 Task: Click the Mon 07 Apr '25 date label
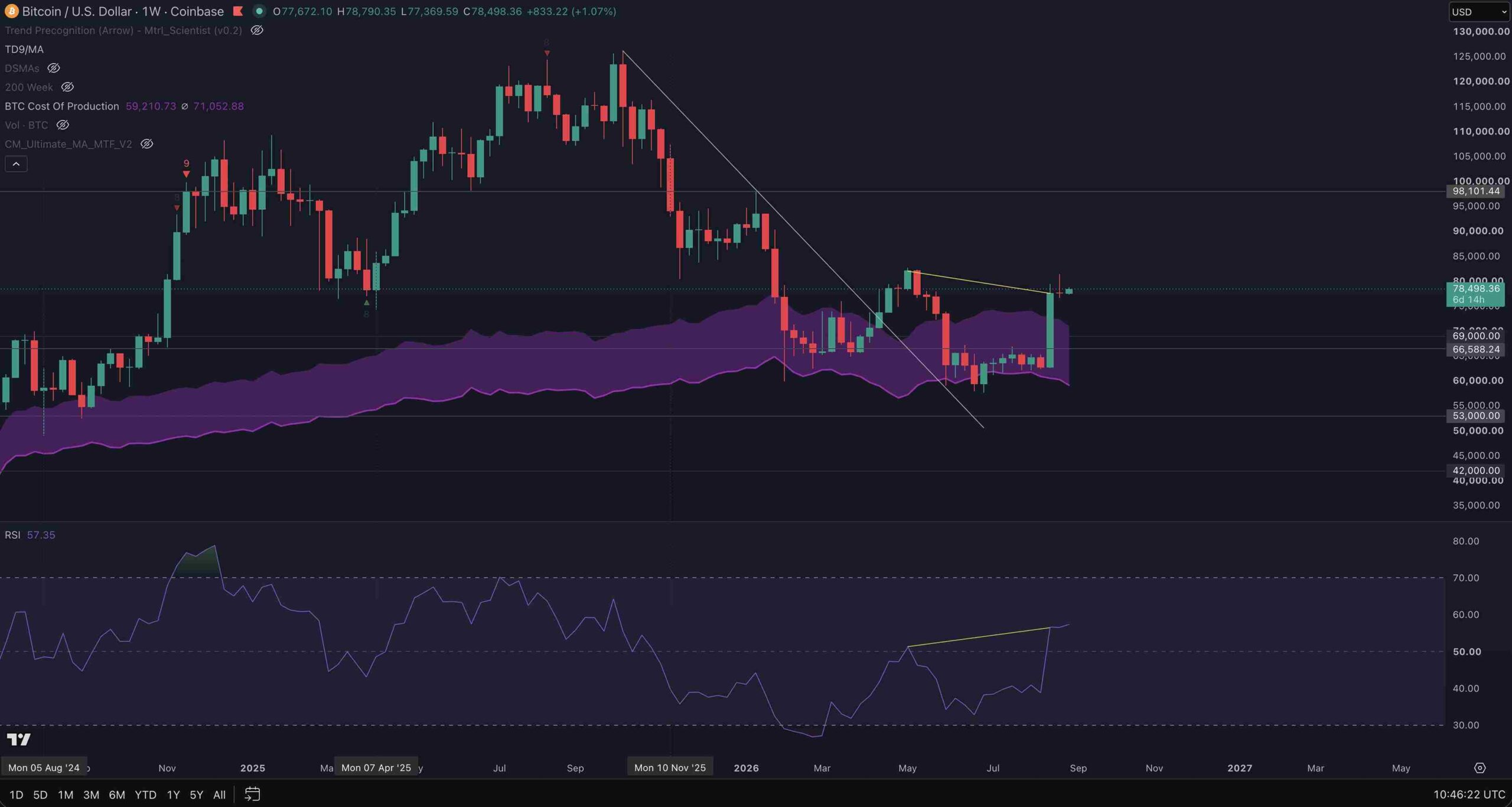click(x=376, y=768)
